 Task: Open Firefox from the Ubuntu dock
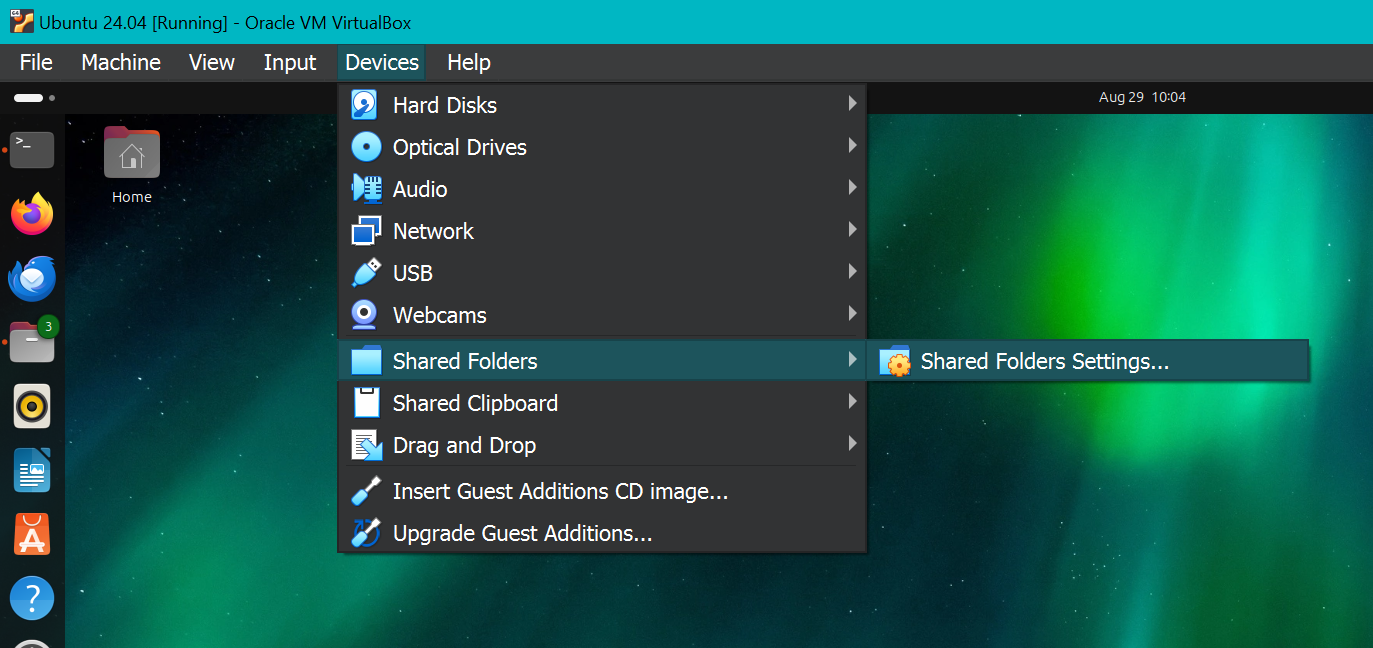click(32, 214)
